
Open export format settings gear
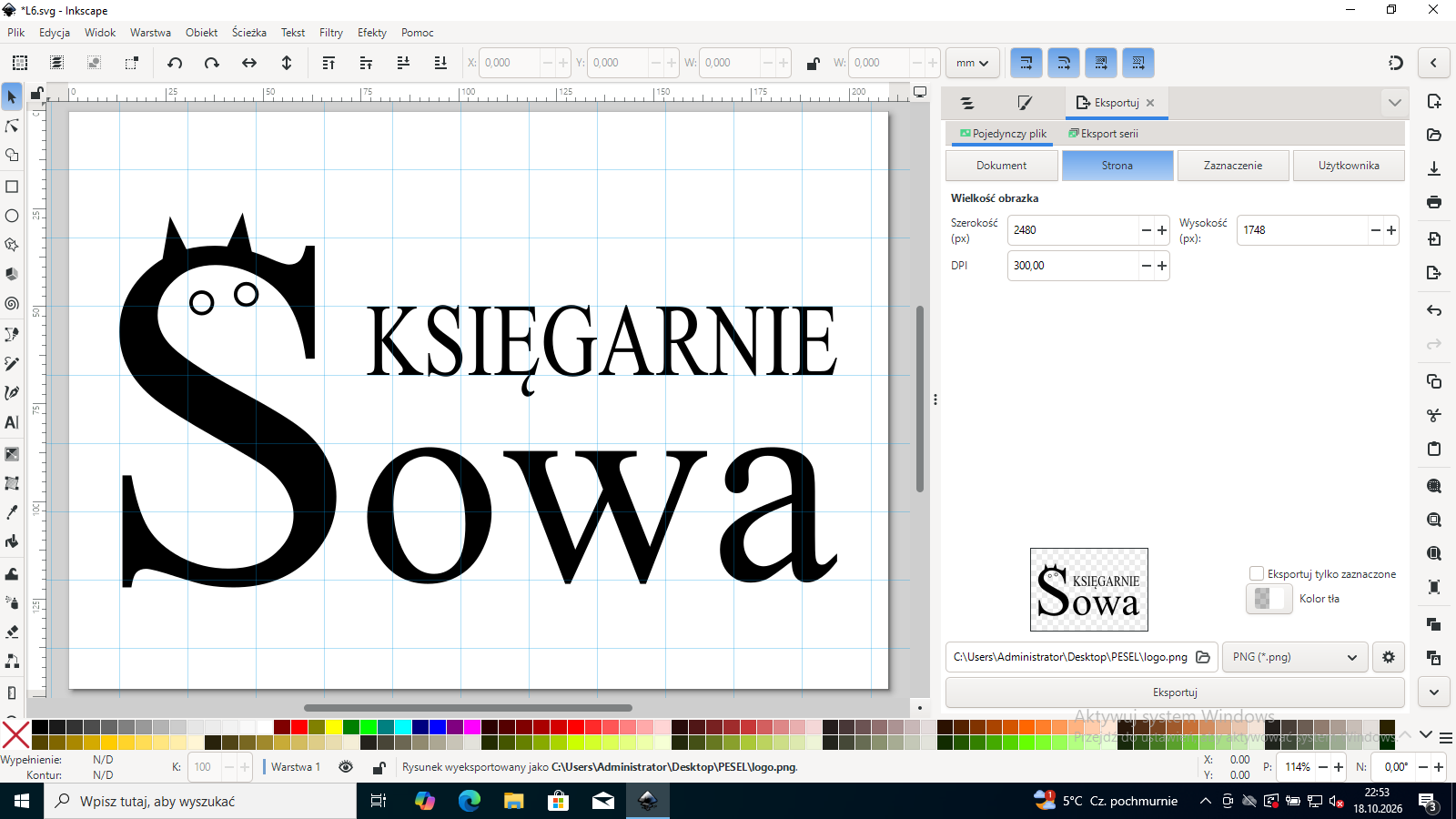click(1389, 657)
